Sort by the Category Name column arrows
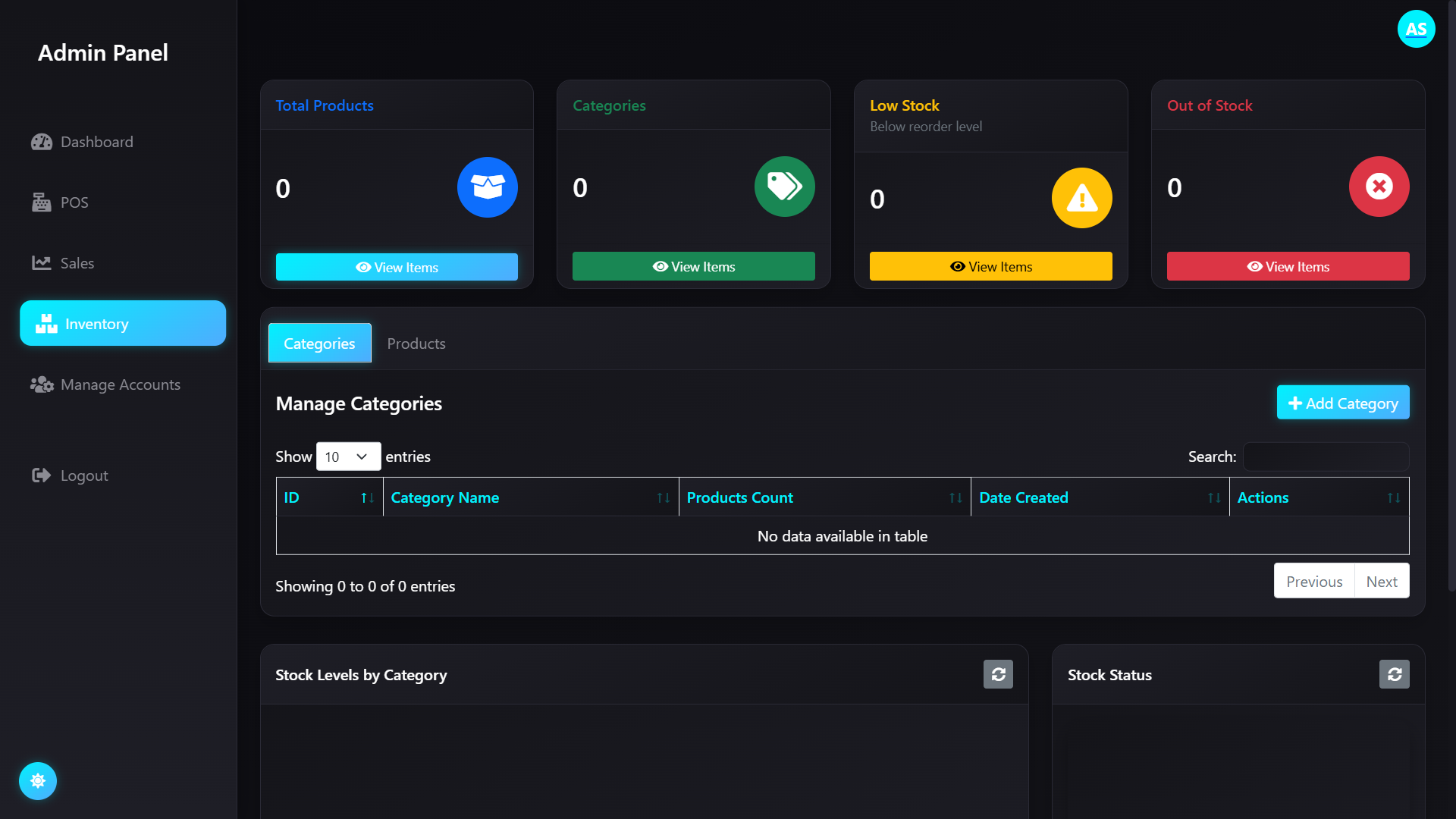The width and height of the screenshot is (1456, 819). [x=663, y=497]
